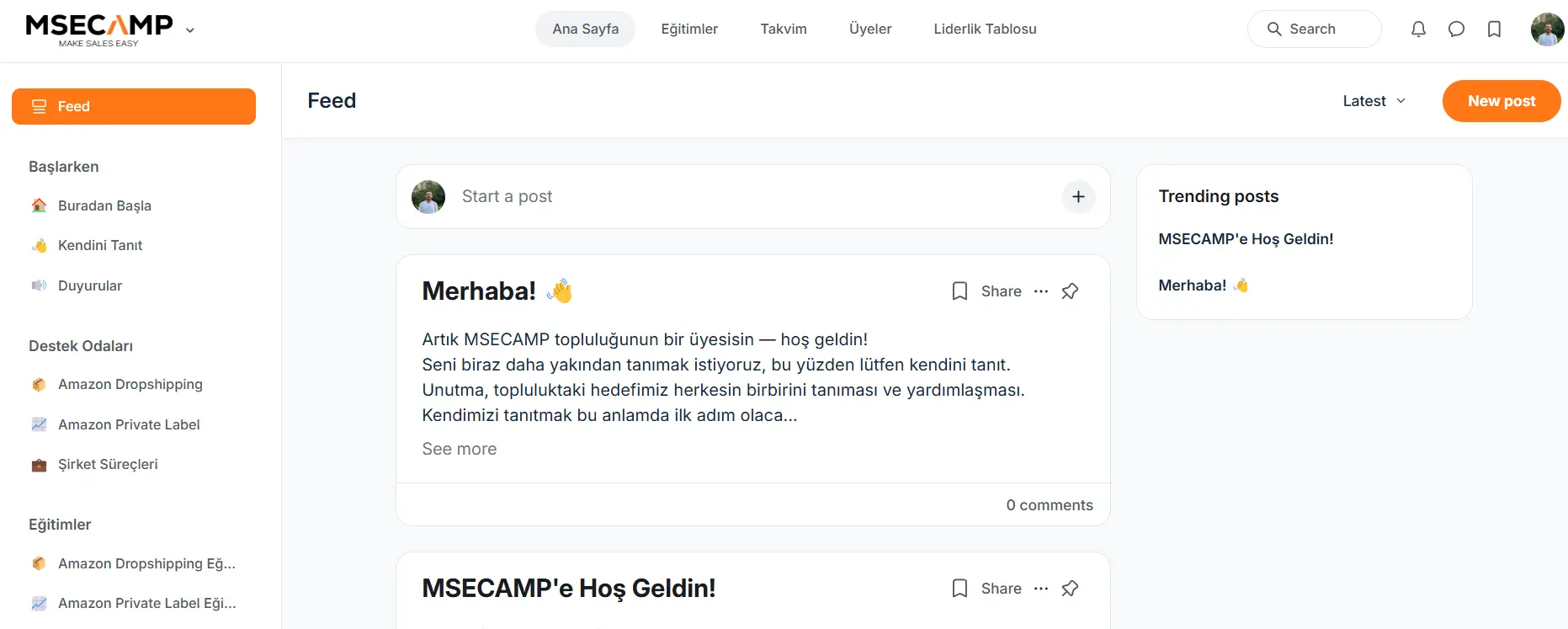Select Feed in the sidebar
Viewport: 1568px width, 629px height.
(x=134, y=107)
